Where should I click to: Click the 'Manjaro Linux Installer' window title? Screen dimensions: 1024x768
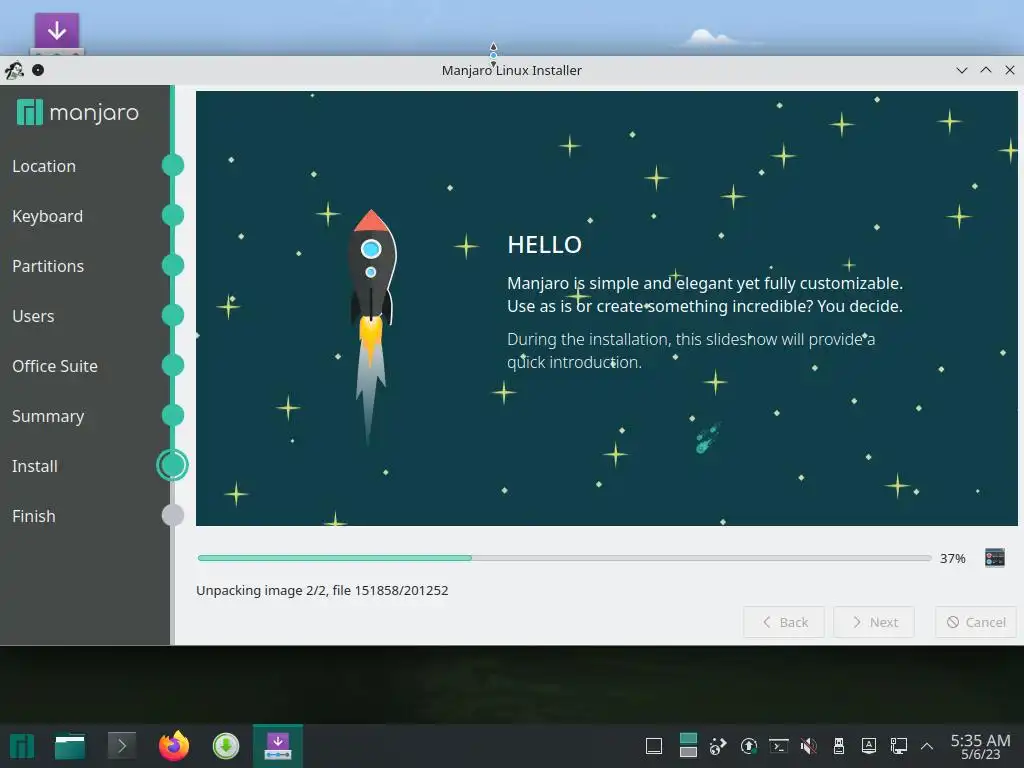coord(511,71)
